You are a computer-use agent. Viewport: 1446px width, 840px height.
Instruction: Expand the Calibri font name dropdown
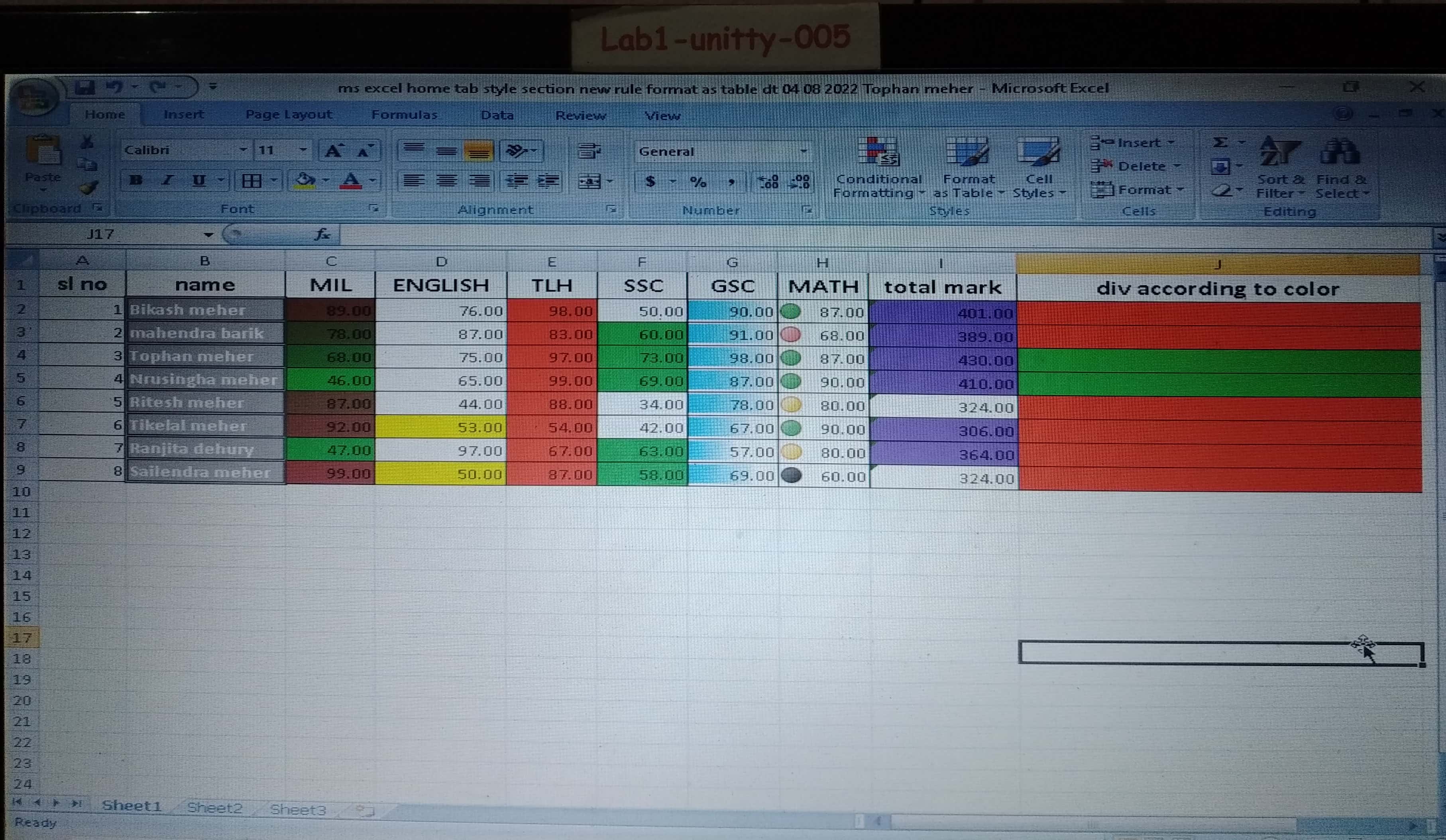(243, 150)
